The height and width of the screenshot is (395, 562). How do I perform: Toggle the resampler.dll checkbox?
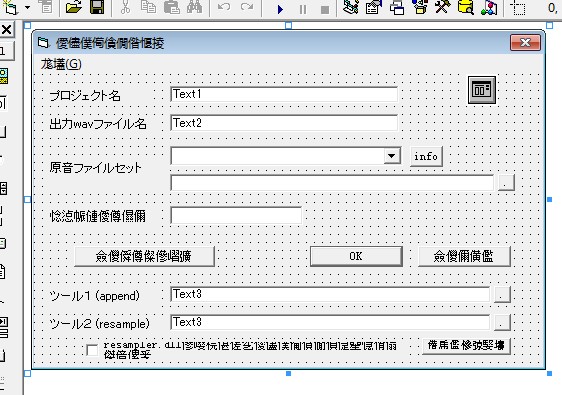[x=92, y=350]
